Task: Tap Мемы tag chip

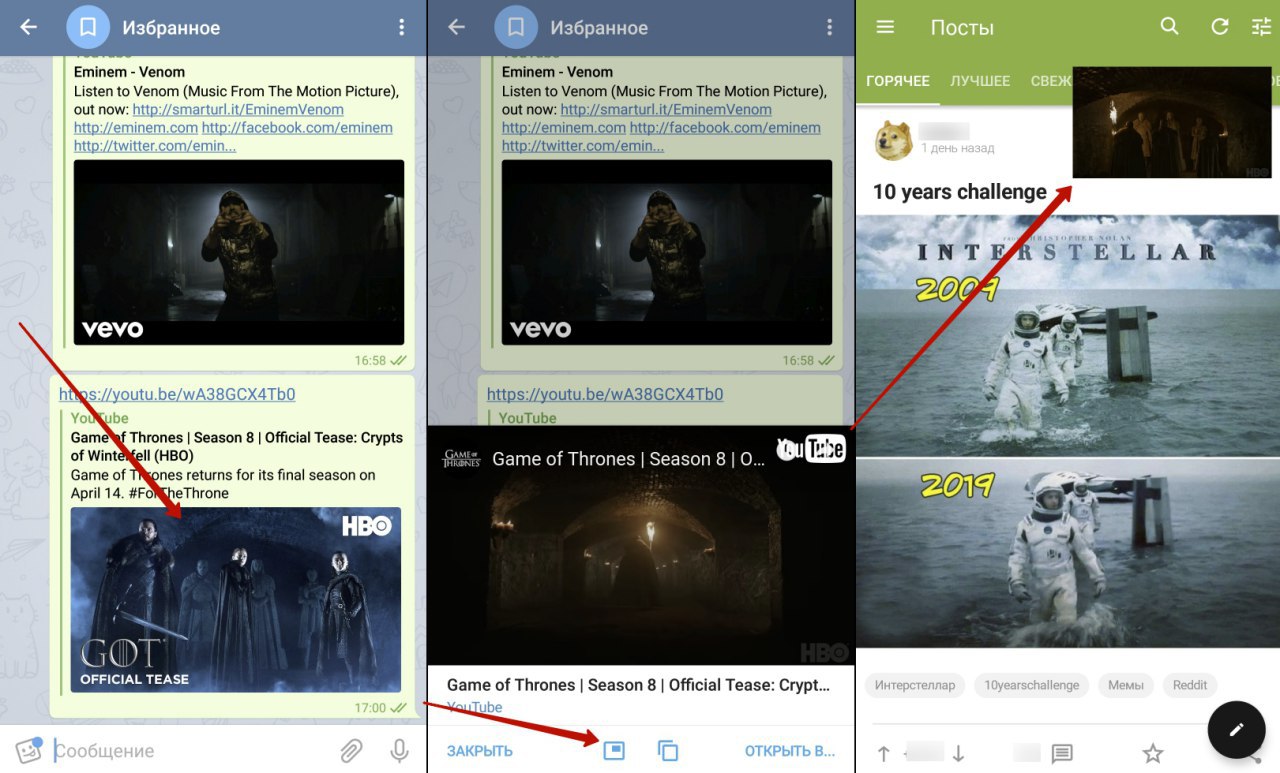Action: point(1126,685)
